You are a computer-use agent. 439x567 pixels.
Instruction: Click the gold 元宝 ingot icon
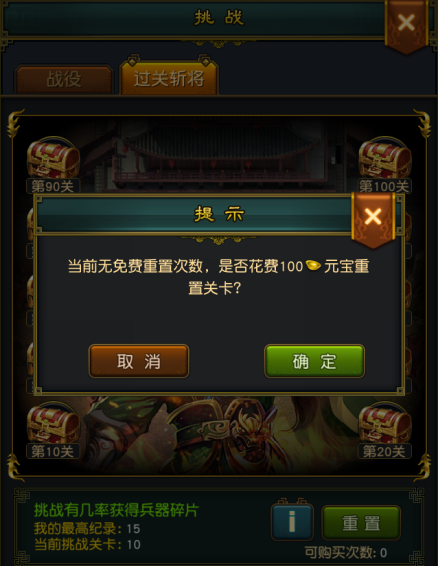pos(313,266)
